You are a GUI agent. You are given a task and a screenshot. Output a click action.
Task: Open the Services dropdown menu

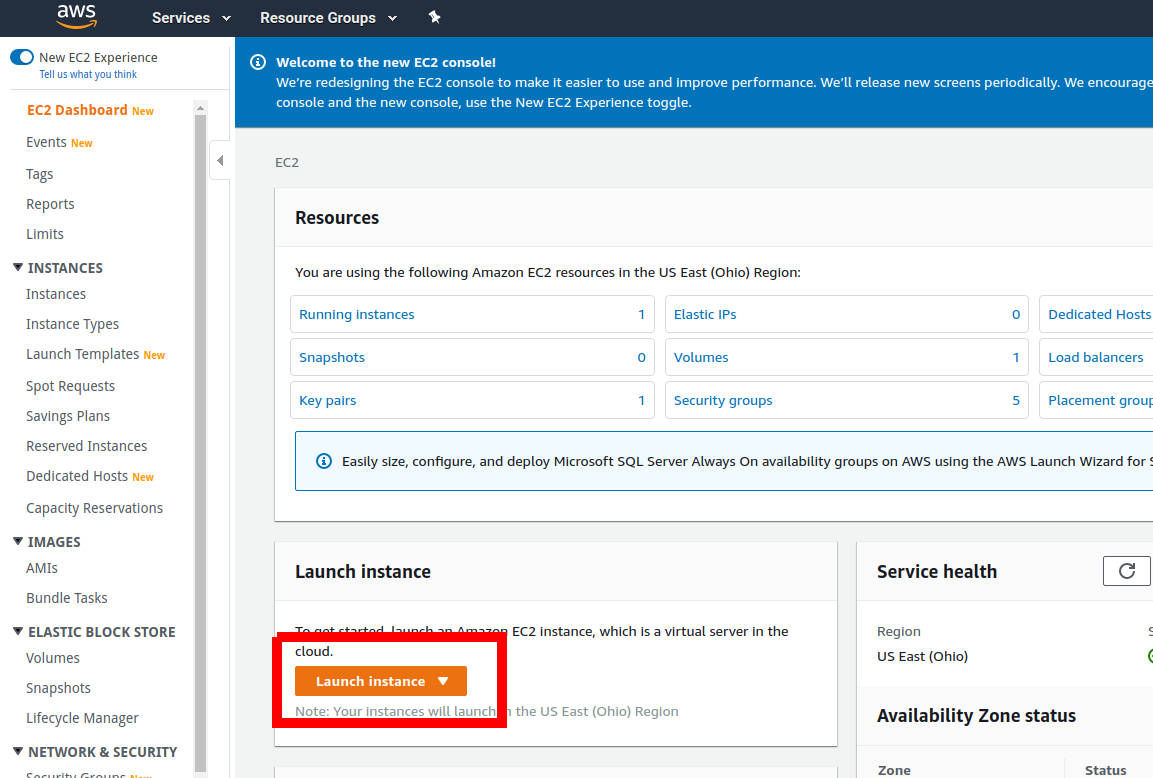191,18
